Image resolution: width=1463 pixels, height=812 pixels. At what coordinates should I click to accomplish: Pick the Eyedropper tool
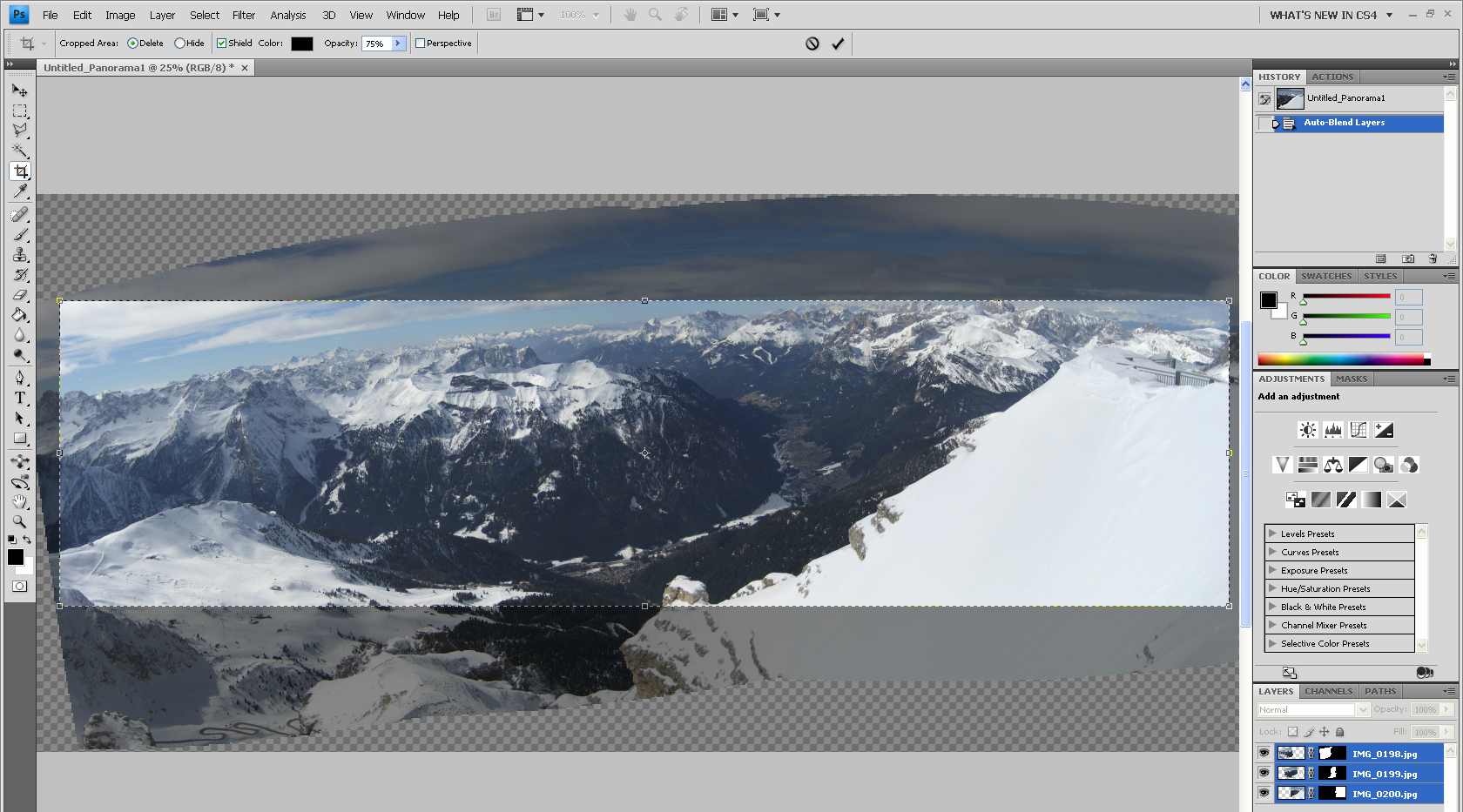coord(19,191)
